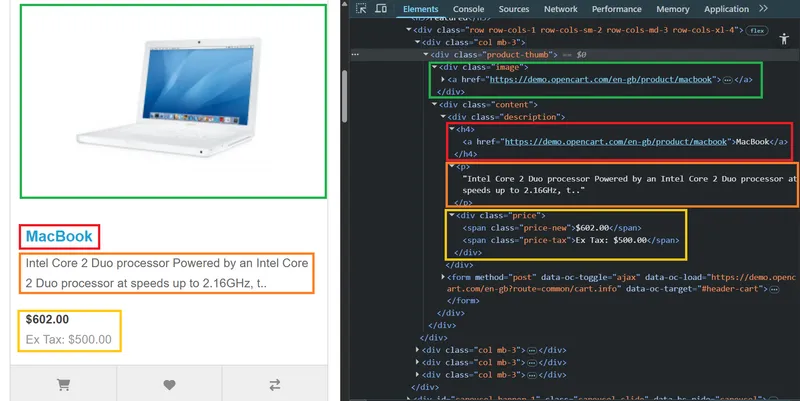This screenshot has width=800, height=401.
Task: Select the paragraph text node Intel Core 2 Duo
Action: tap(629, 185)
